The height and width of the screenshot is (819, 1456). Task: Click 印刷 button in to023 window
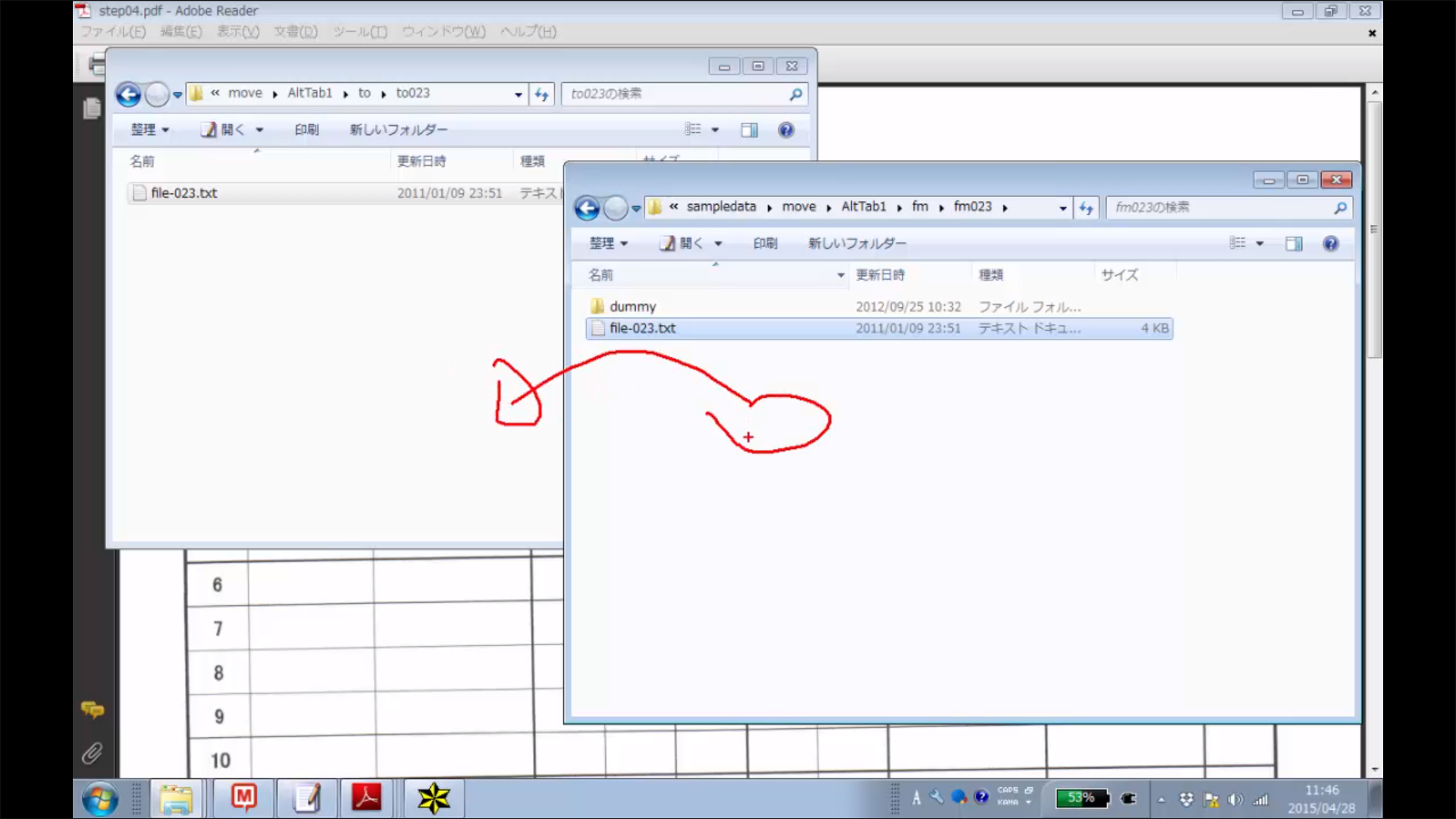point(306,130)
